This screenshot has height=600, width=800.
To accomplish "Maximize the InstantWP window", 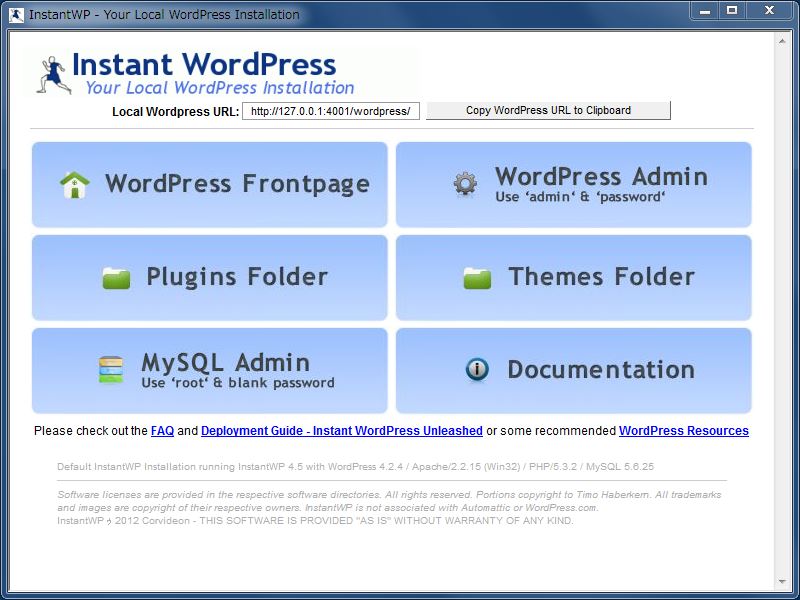I will [x=732, y=10].
